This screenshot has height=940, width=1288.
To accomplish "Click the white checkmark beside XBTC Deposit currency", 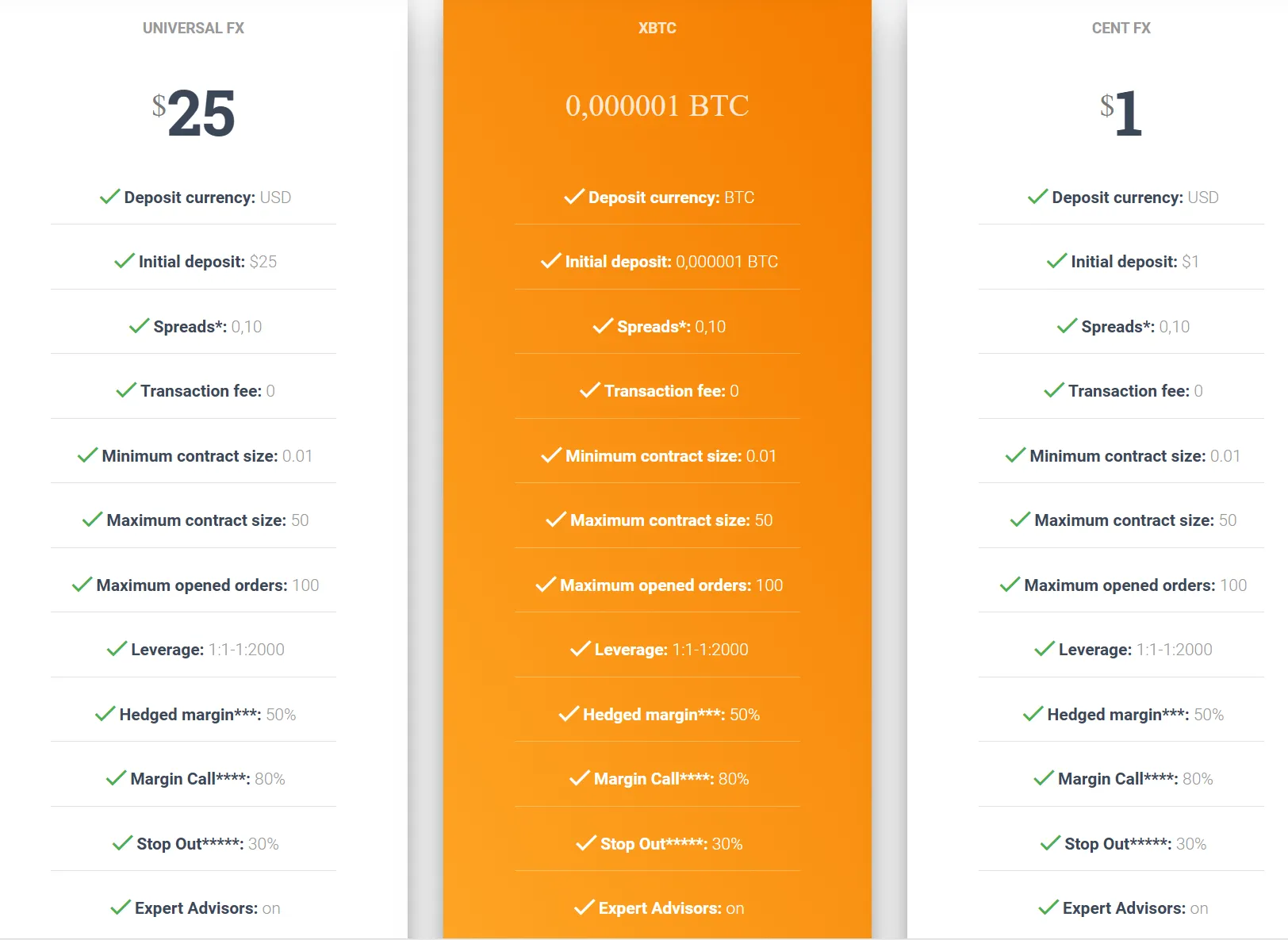I will [x=575, y=197].
